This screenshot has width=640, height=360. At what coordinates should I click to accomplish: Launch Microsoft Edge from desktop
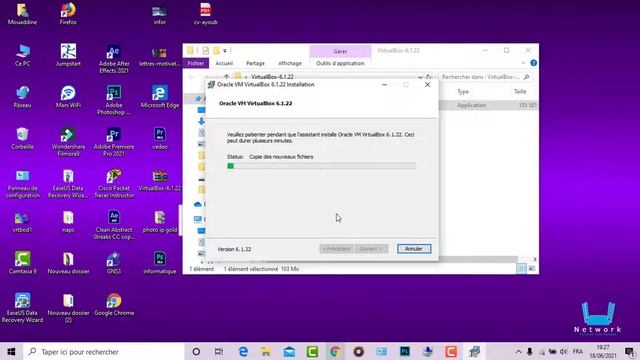[160, 97]
